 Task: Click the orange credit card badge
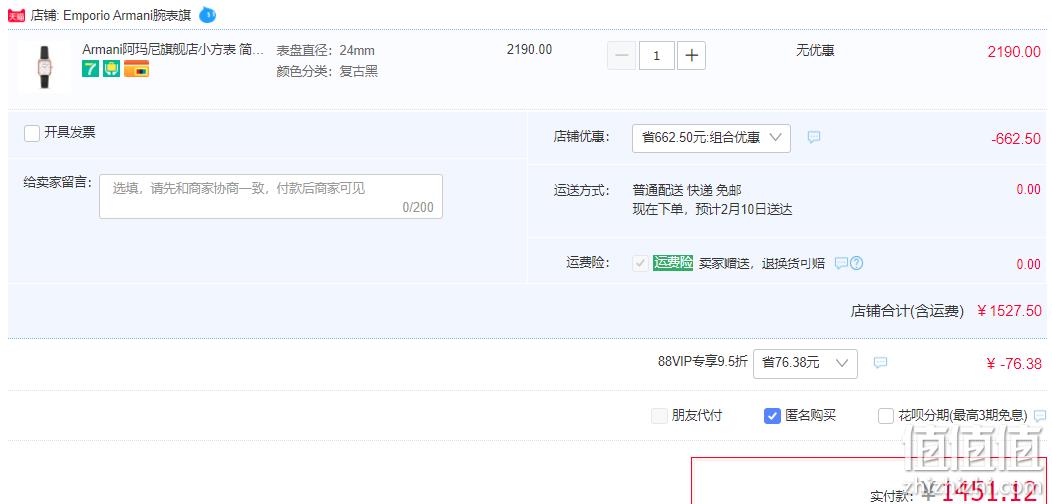[136, 68]
